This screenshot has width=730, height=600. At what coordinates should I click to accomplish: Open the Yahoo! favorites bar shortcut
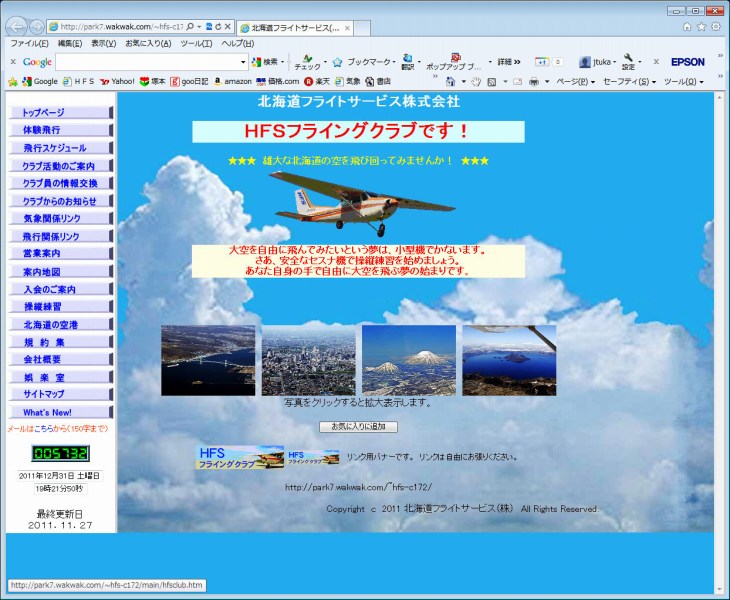pyautogui.click(x=117, y=81)
